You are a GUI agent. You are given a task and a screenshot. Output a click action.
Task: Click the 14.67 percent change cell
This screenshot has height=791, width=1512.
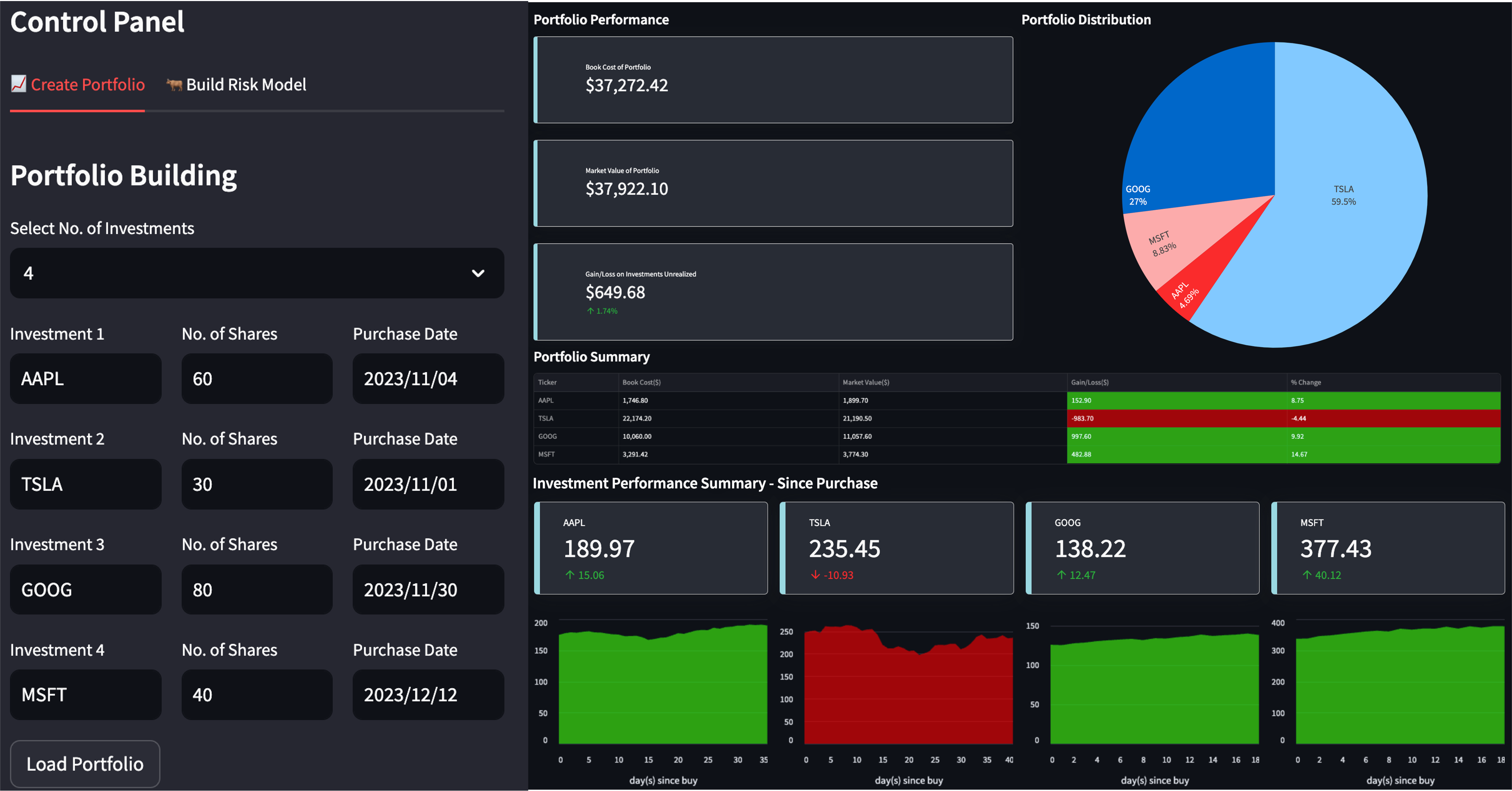click(x=1394, y=455)
